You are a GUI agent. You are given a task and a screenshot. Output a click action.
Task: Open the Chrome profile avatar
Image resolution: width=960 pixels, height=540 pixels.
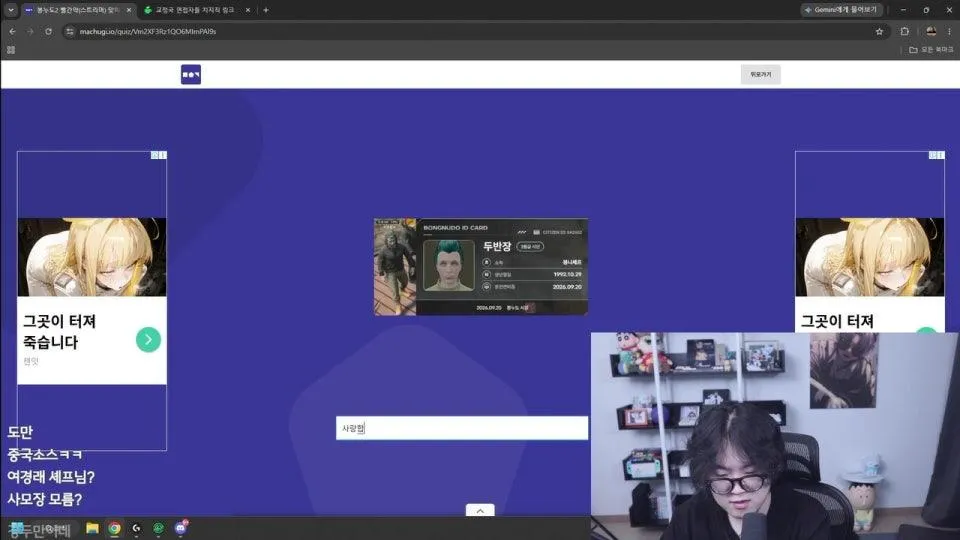931,31
